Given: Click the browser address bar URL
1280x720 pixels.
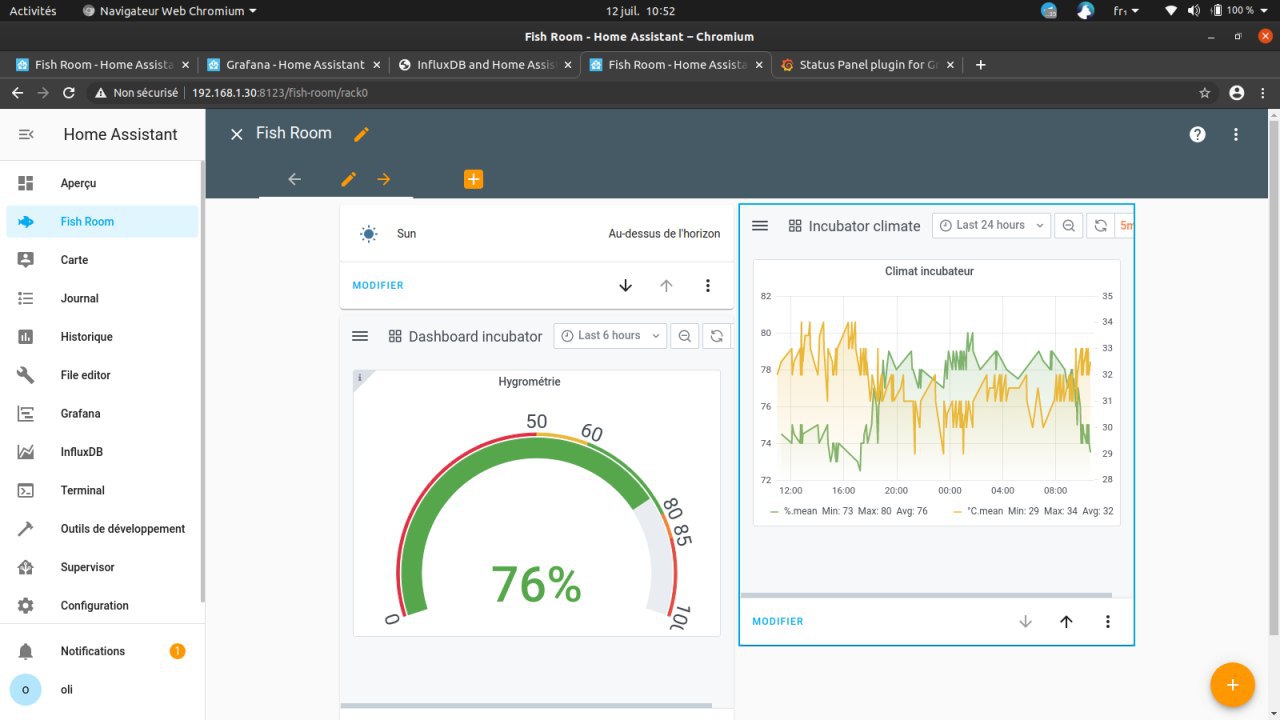Looking at the screenshot, I should pos(280,93).
